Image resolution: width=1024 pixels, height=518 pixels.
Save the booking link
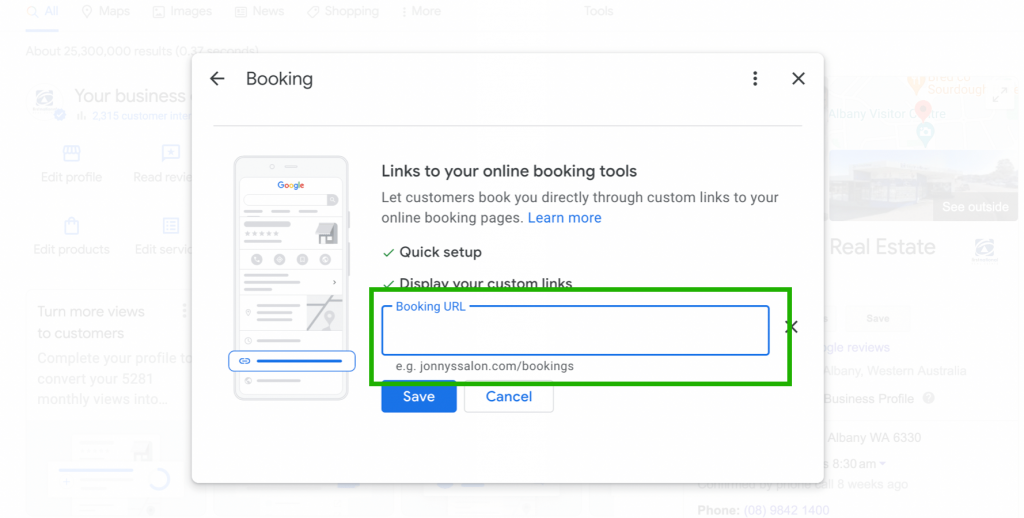tap(419, 397)
